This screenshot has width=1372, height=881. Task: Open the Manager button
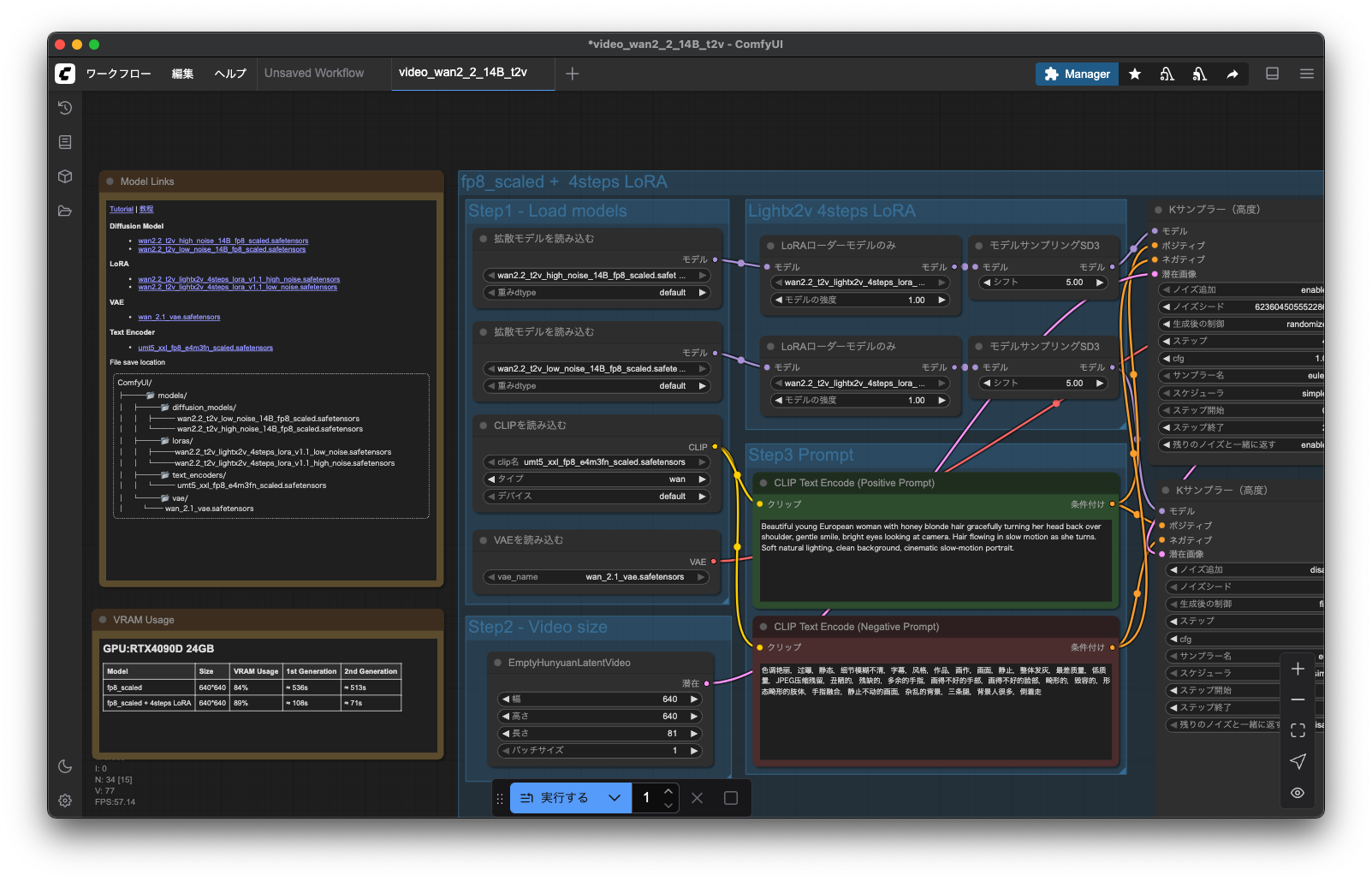click(x=1078, y=74)
